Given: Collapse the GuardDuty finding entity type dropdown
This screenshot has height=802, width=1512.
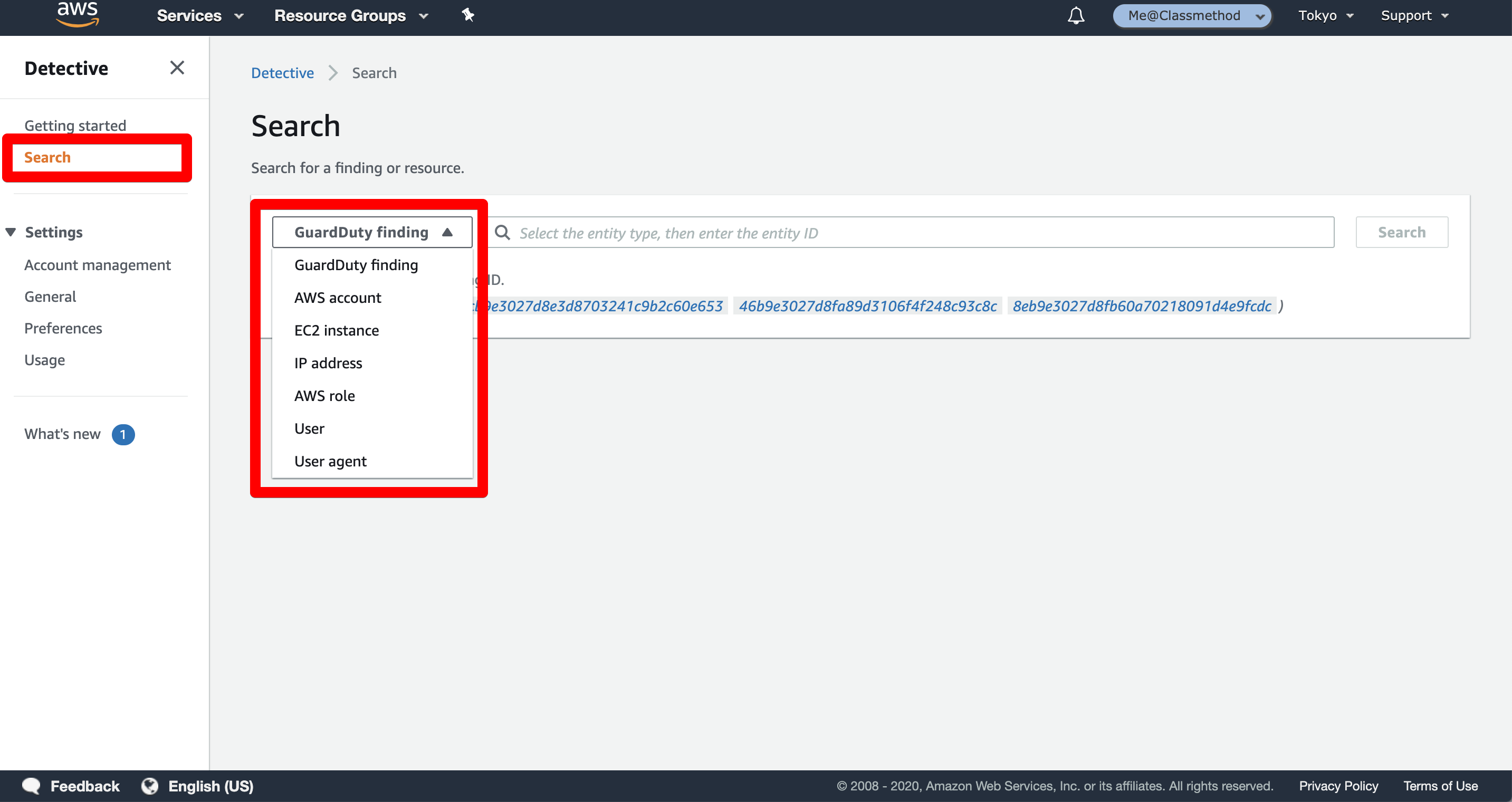Looking at the screenshot, I should pos(372,233).
